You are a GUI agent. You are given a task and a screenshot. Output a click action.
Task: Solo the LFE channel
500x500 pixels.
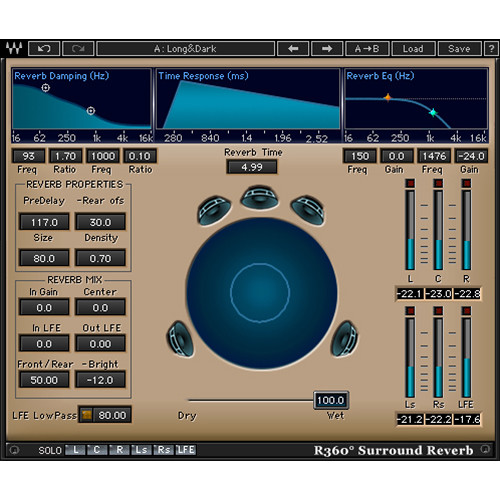186,450
